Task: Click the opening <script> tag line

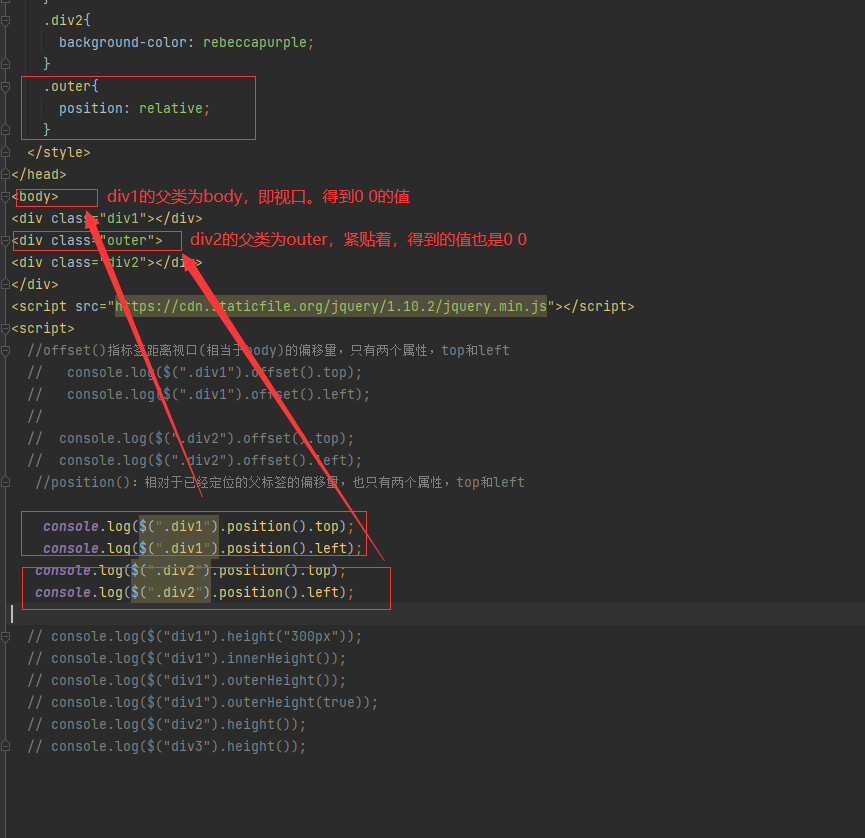Action: tap(42, 328)
